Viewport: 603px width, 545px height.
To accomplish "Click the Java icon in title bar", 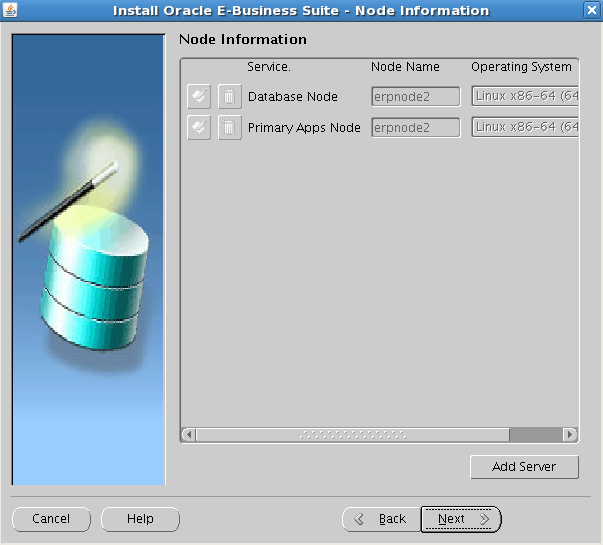I will click(10, 10).
